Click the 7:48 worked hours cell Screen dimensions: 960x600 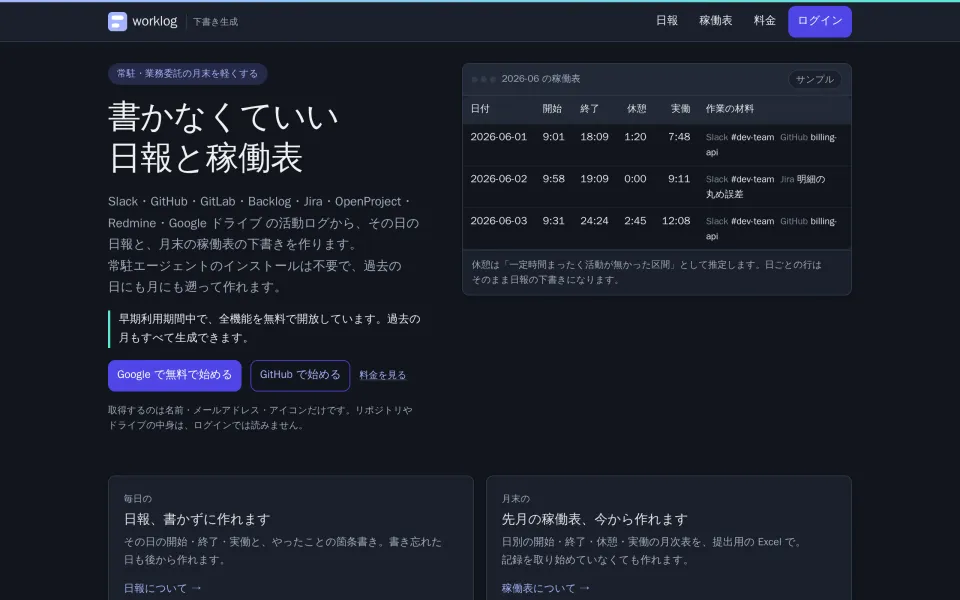(x=679, y=137)
